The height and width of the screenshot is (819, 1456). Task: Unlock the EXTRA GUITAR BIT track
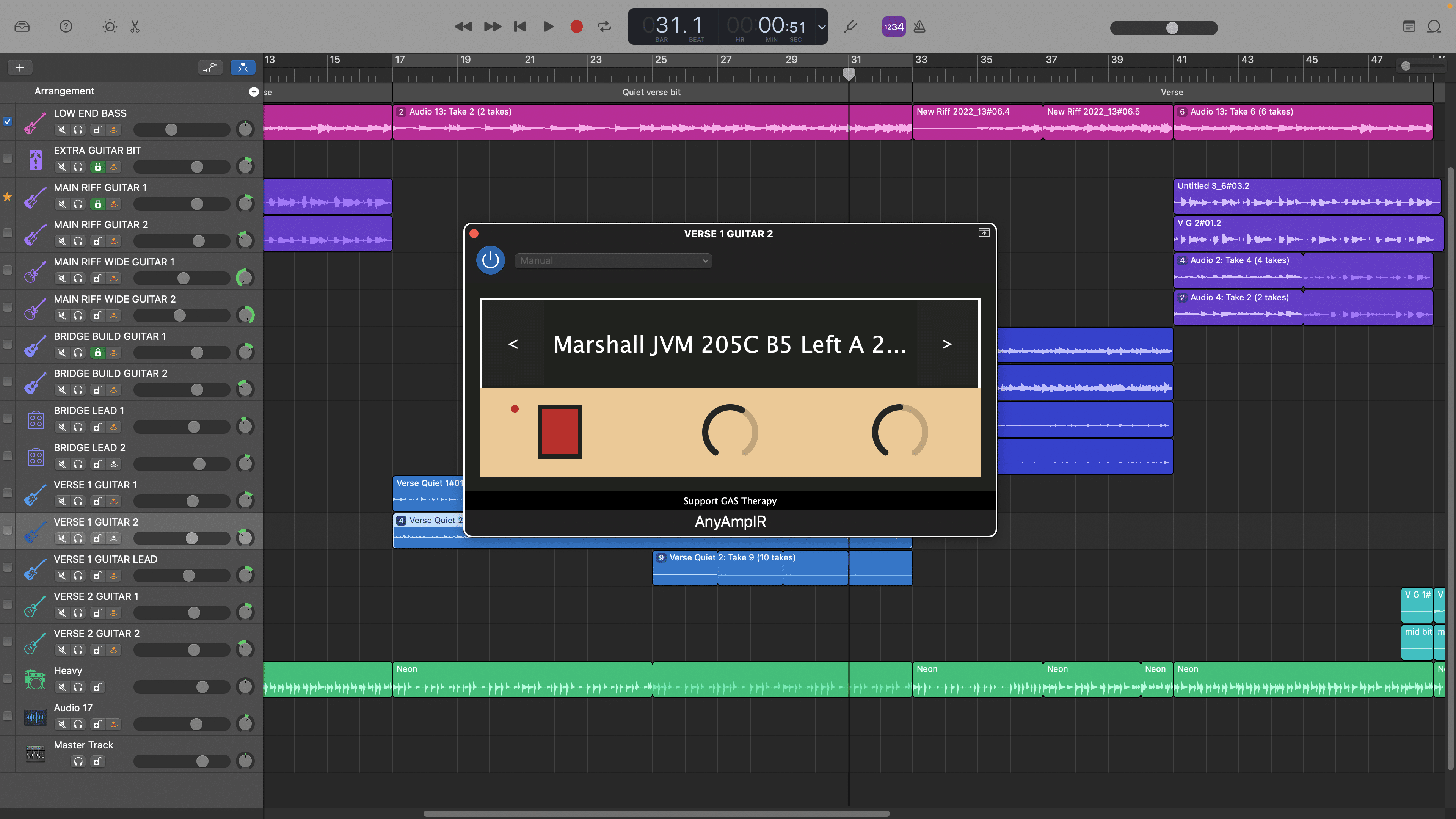point(98,167)
